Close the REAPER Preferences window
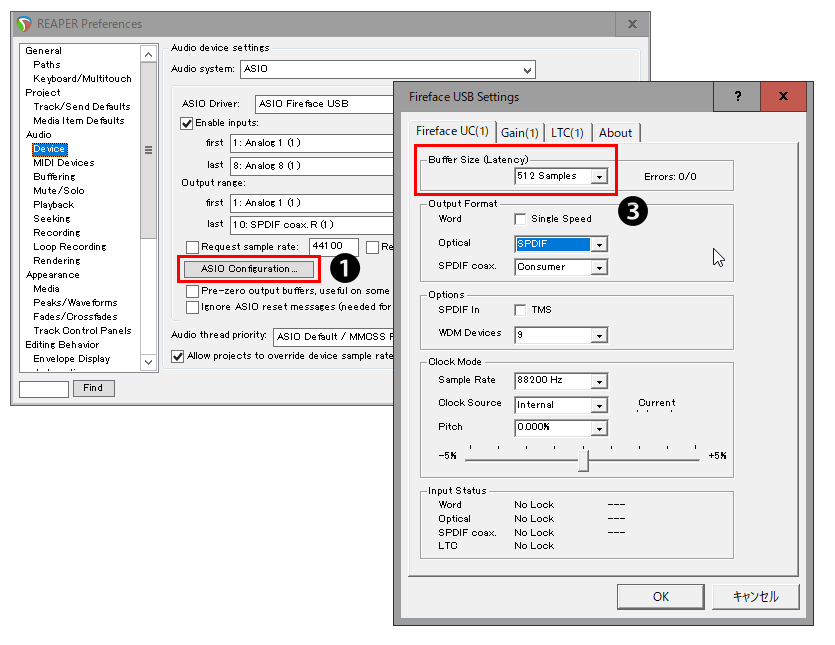Screen dimensions: 835x645 632,24
